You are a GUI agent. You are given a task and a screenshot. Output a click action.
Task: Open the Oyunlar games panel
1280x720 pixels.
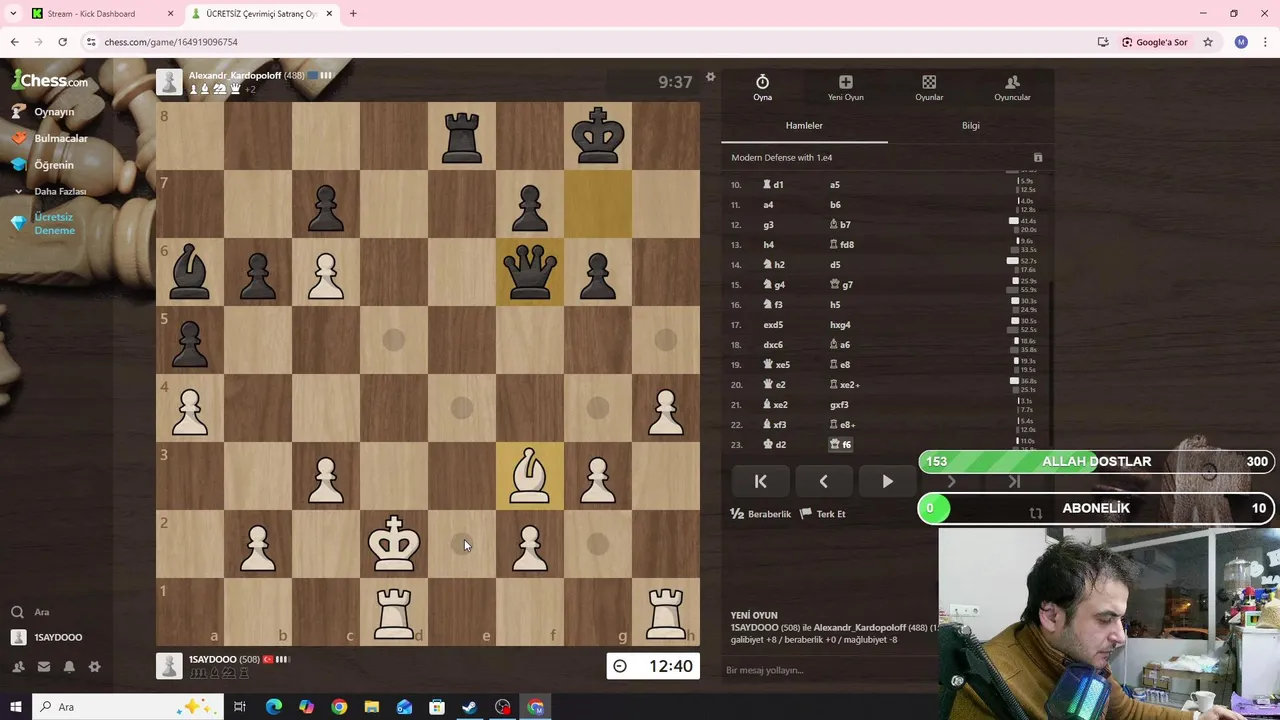[929, 88]
